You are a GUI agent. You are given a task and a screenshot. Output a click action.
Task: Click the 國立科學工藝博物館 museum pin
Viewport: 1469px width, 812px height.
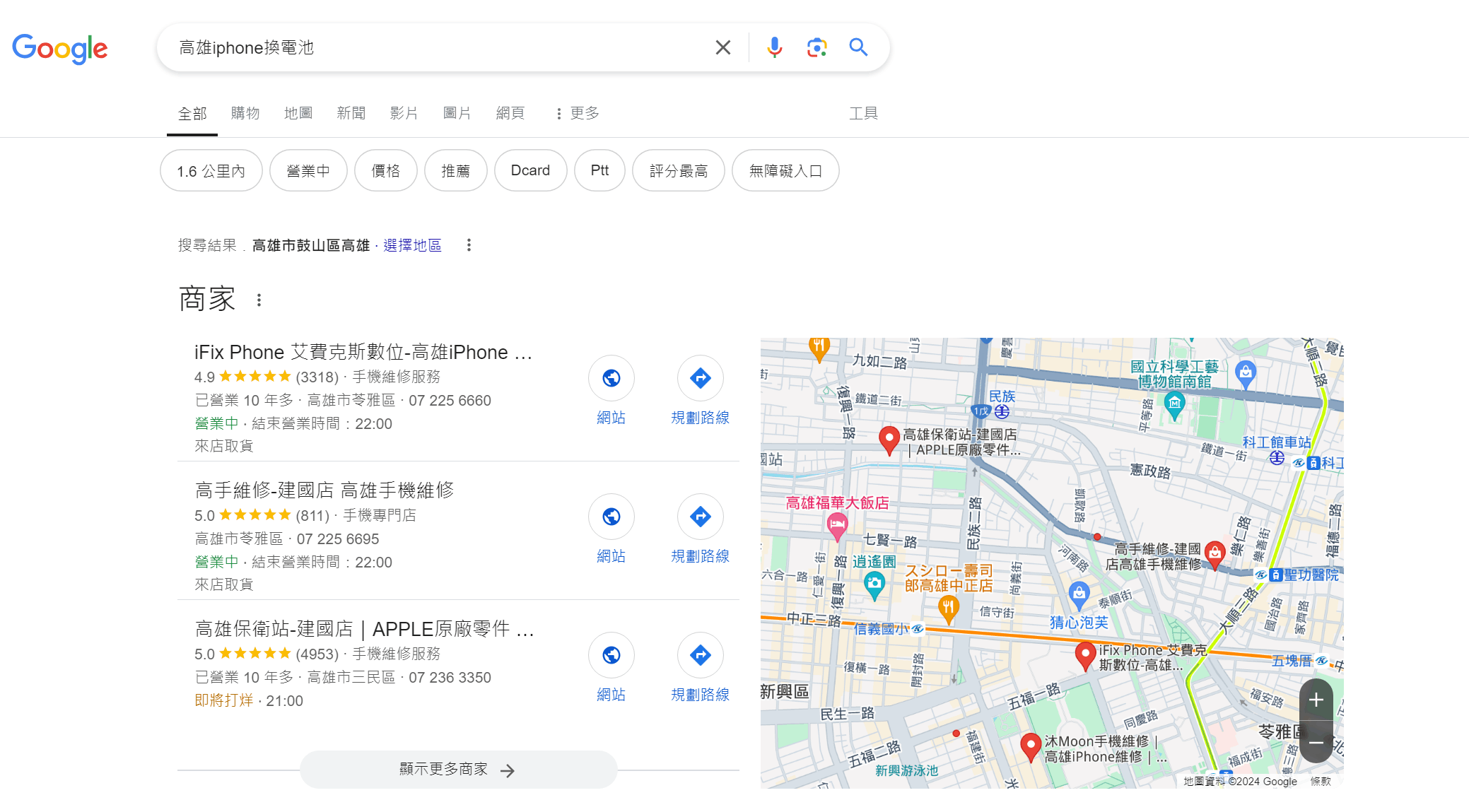pyautogui.click(x=1174, y=406)
